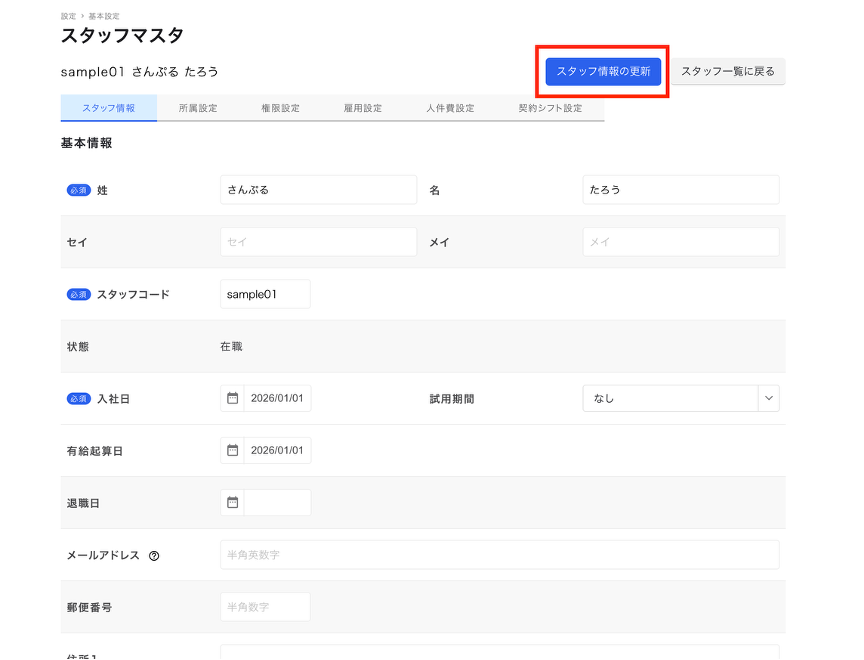This screenshot has height=660, width=864.
Task: Click help icon next to メールアドレス
Action: pyautogui.click(x=154, y=556)
